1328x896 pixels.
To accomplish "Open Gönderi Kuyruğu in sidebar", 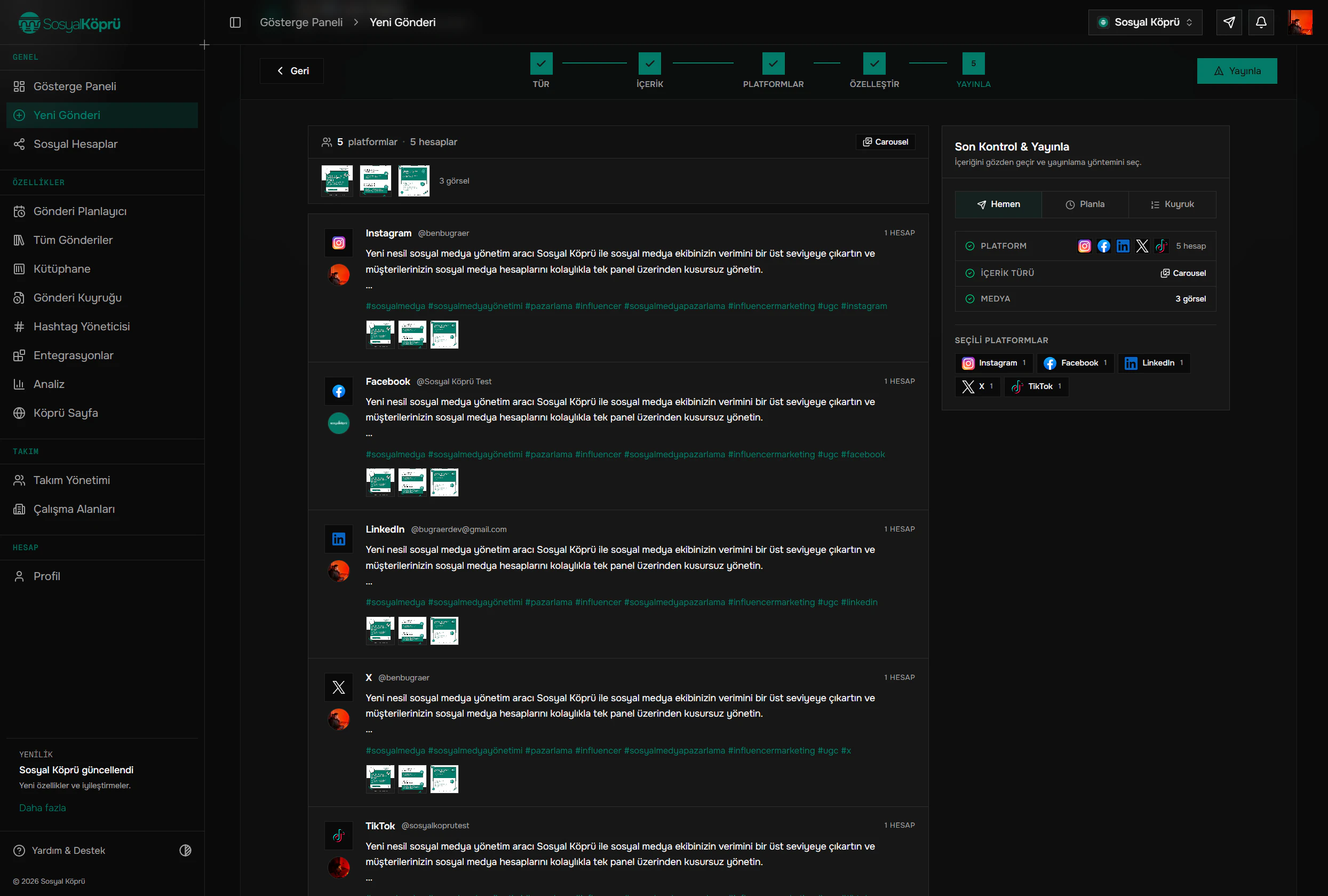I will 102,298.
